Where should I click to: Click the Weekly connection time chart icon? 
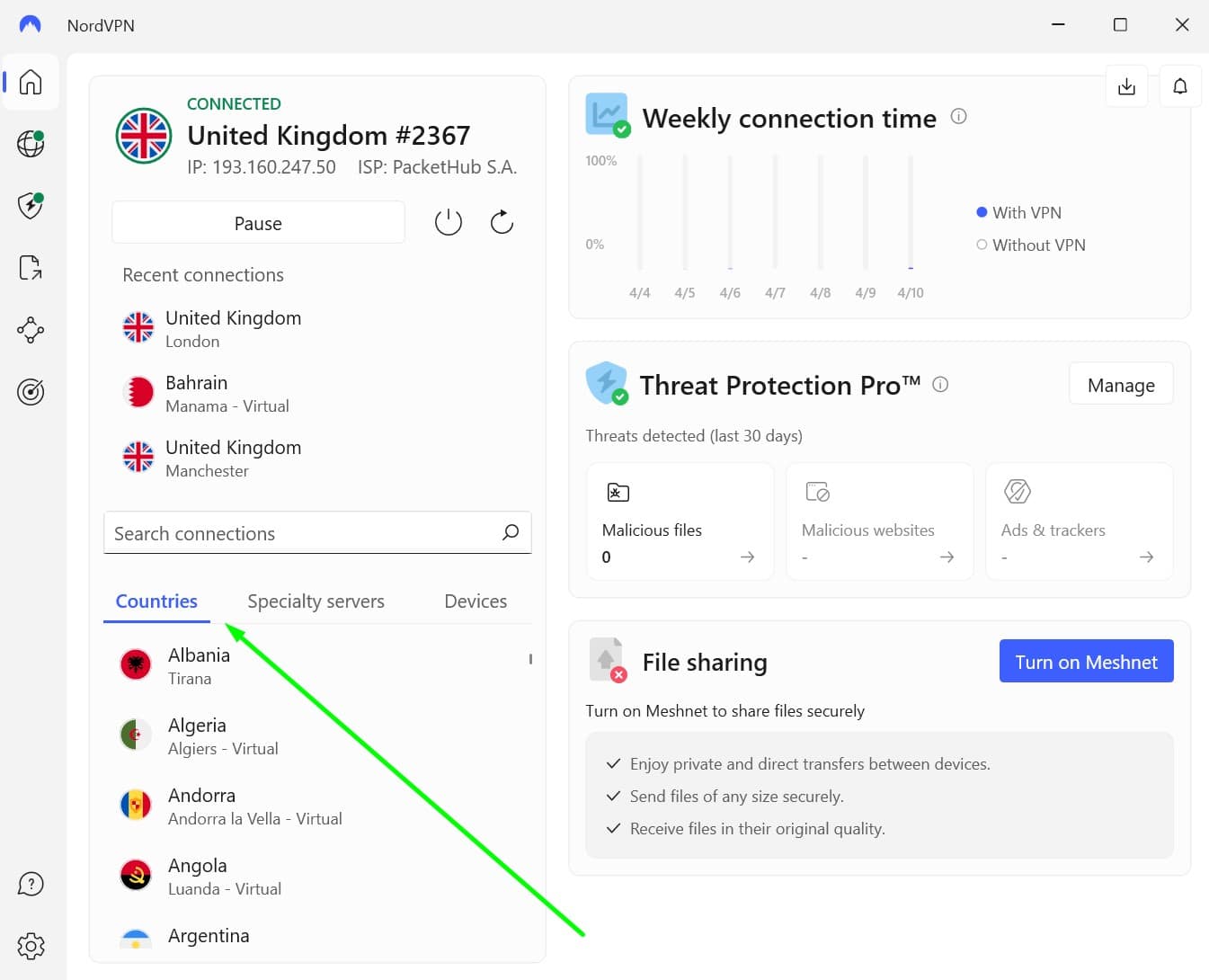608,115
